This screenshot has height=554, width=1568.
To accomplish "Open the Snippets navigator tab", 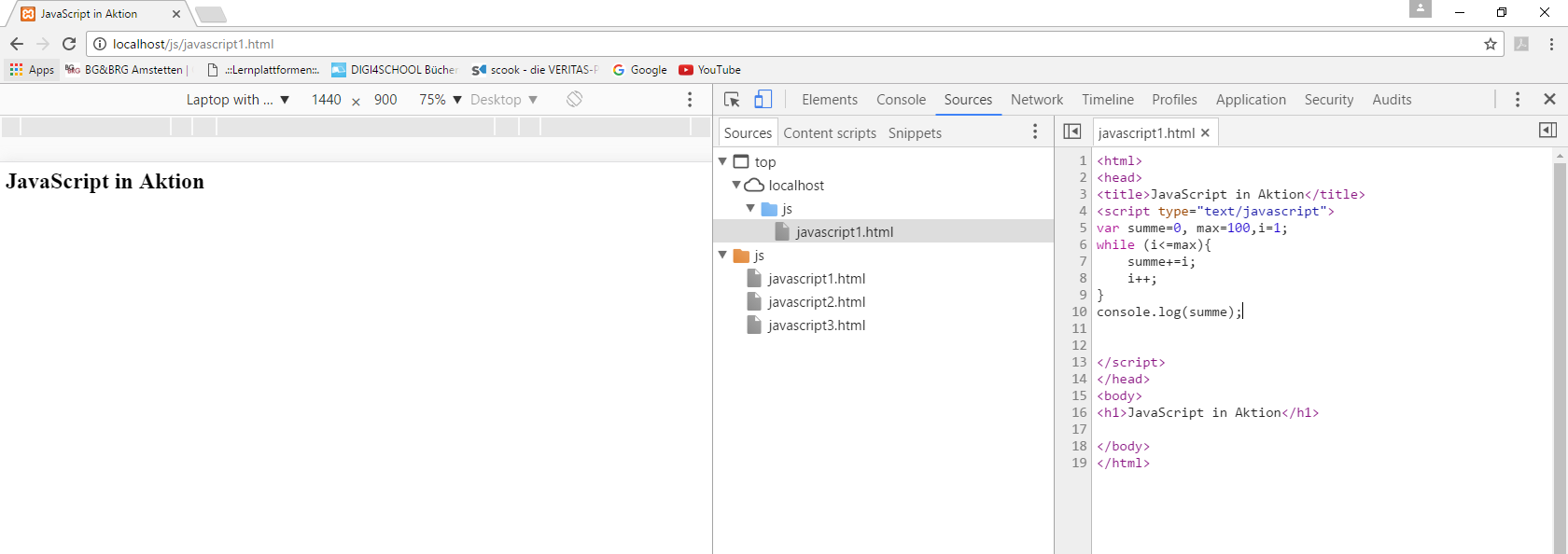I will 914,133.
